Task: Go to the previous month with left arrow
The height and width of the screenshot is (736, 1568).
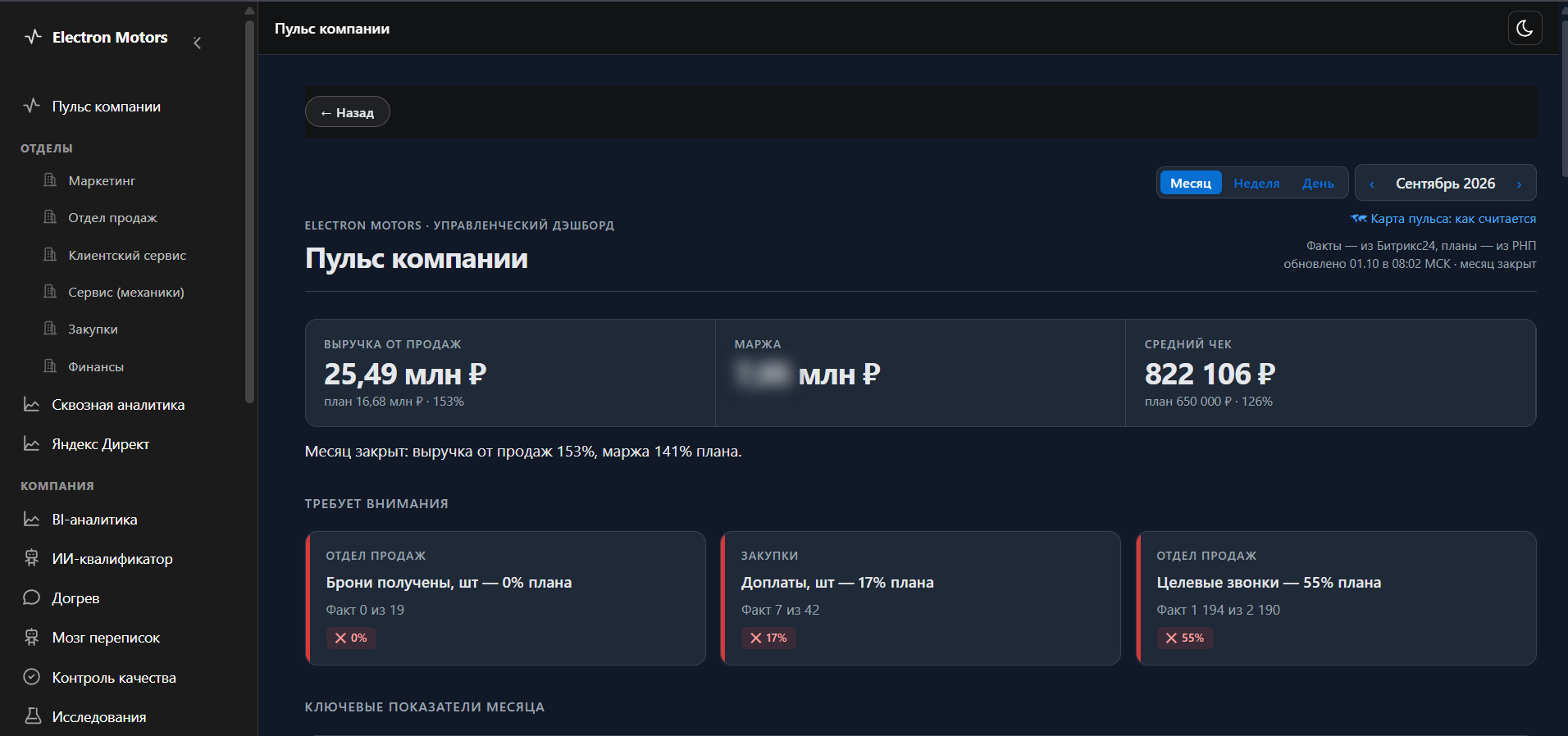Action: coord(1372,184)
